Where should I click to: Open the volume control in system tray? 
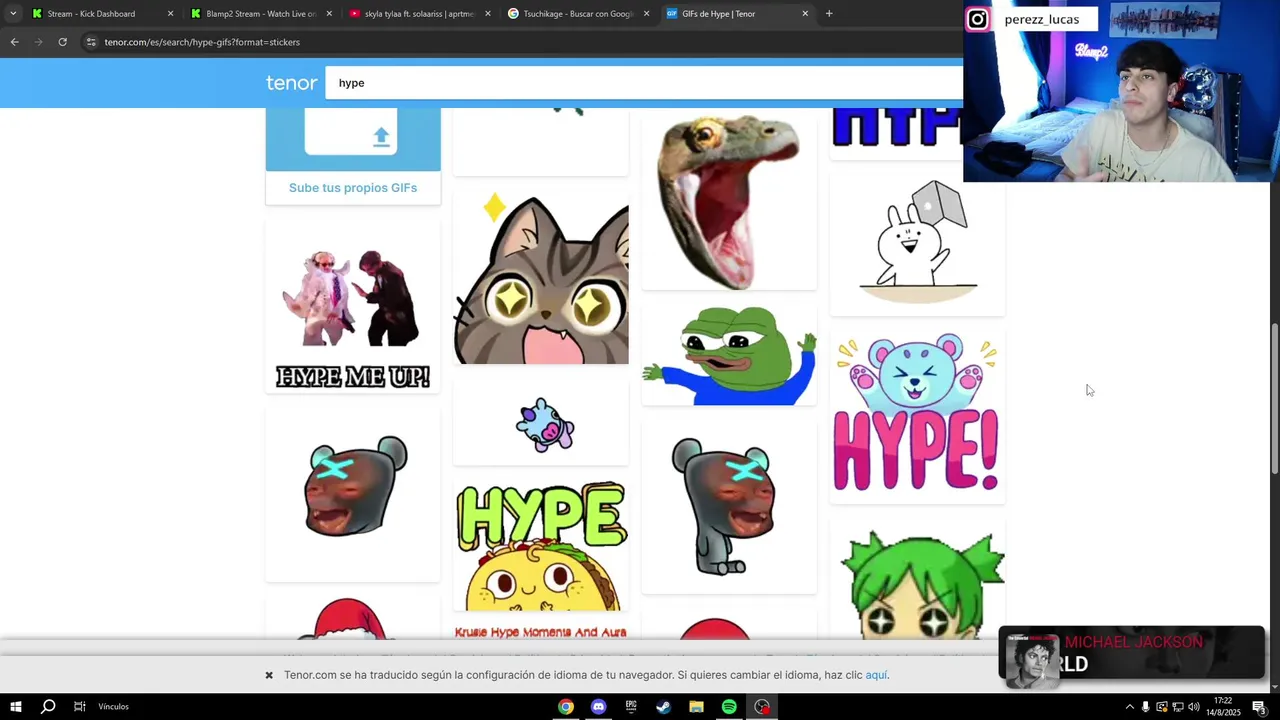point(1193,707)
